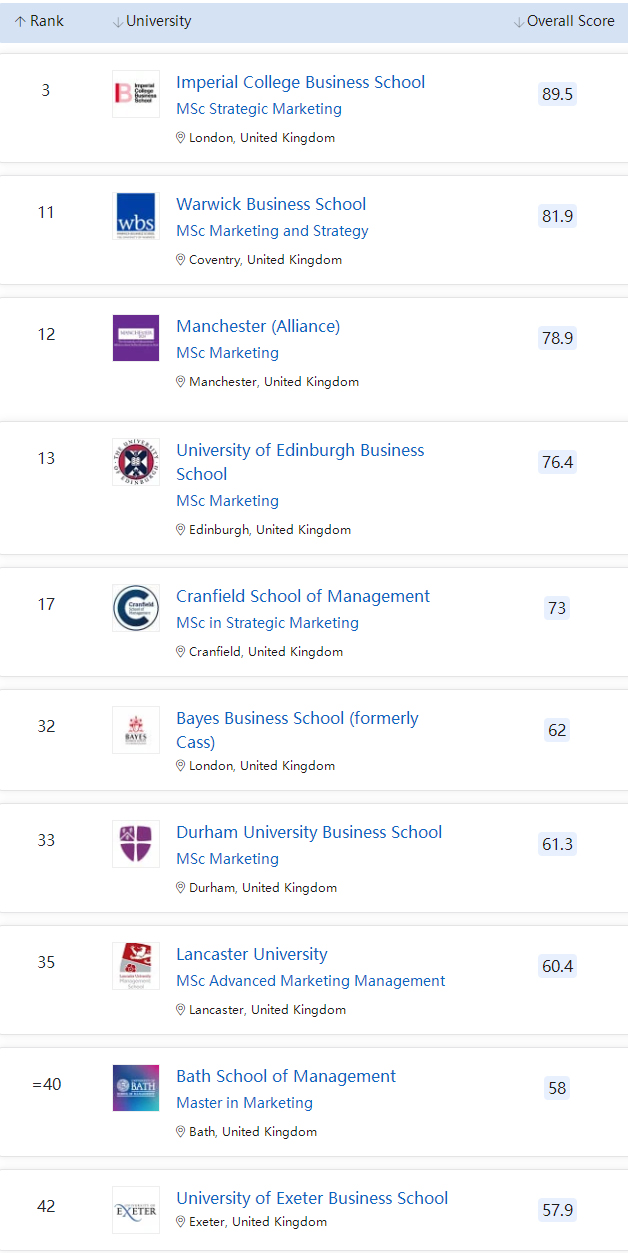
Task: Click the Cranfield School of Management logo
Action: point(136,608)
